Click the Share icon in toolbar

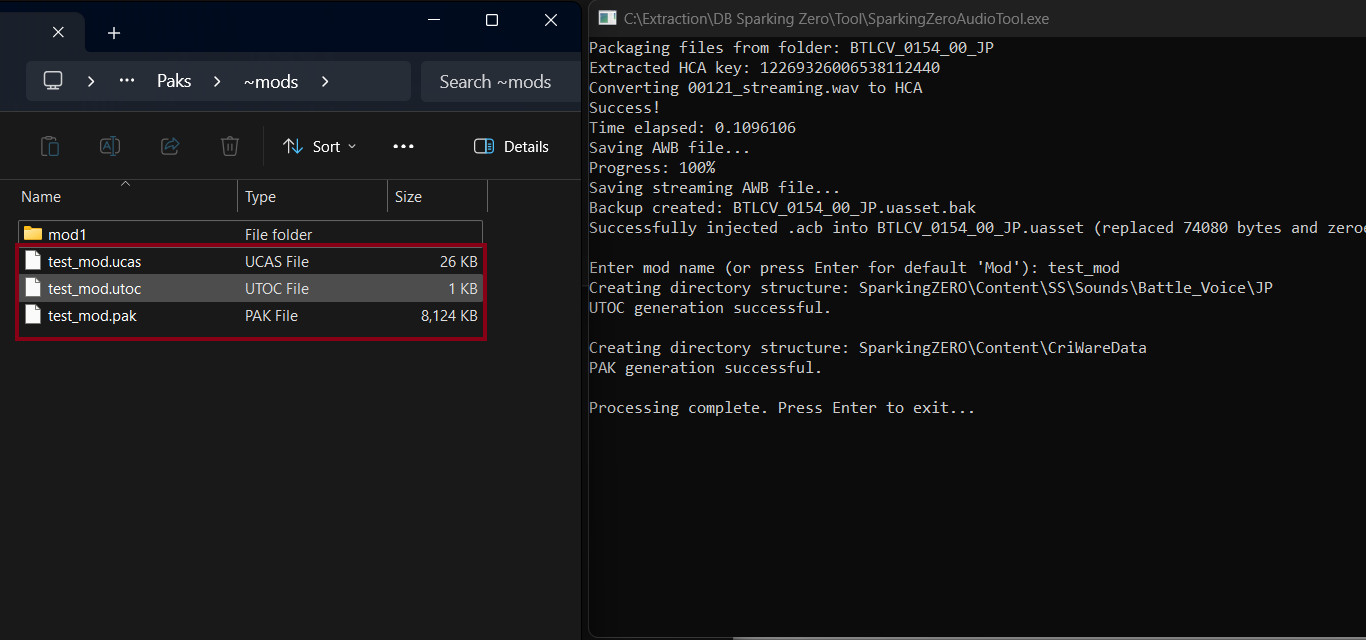[x=170, y=147]
